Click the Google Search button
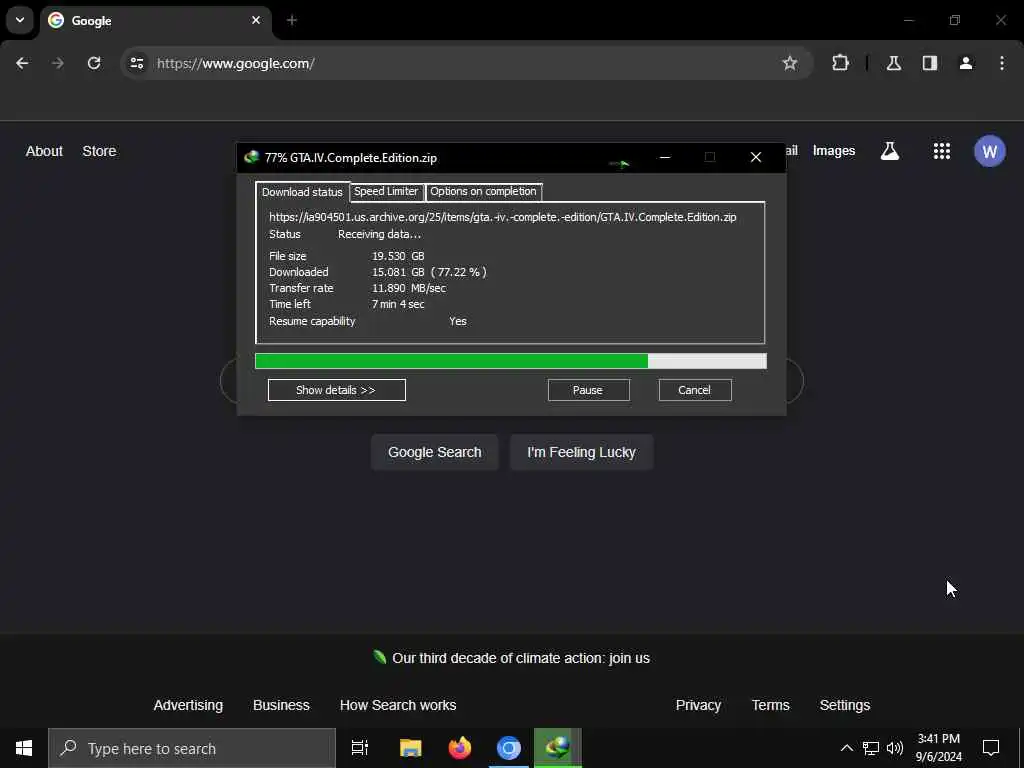This screenshot has height=768, width=1024. pos(435,452)
